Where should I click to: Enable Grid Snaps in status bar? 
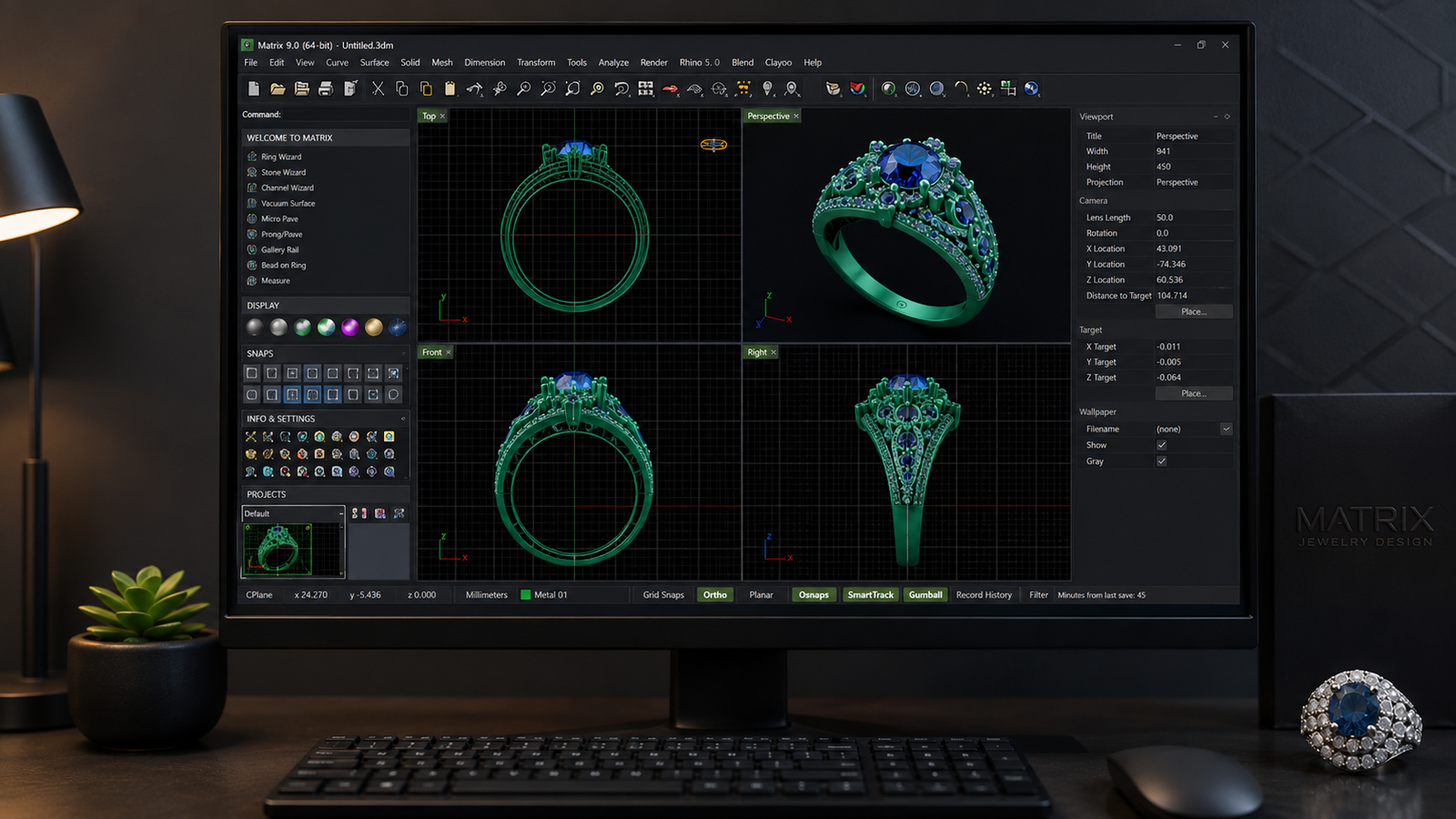[x=663, y=595]
